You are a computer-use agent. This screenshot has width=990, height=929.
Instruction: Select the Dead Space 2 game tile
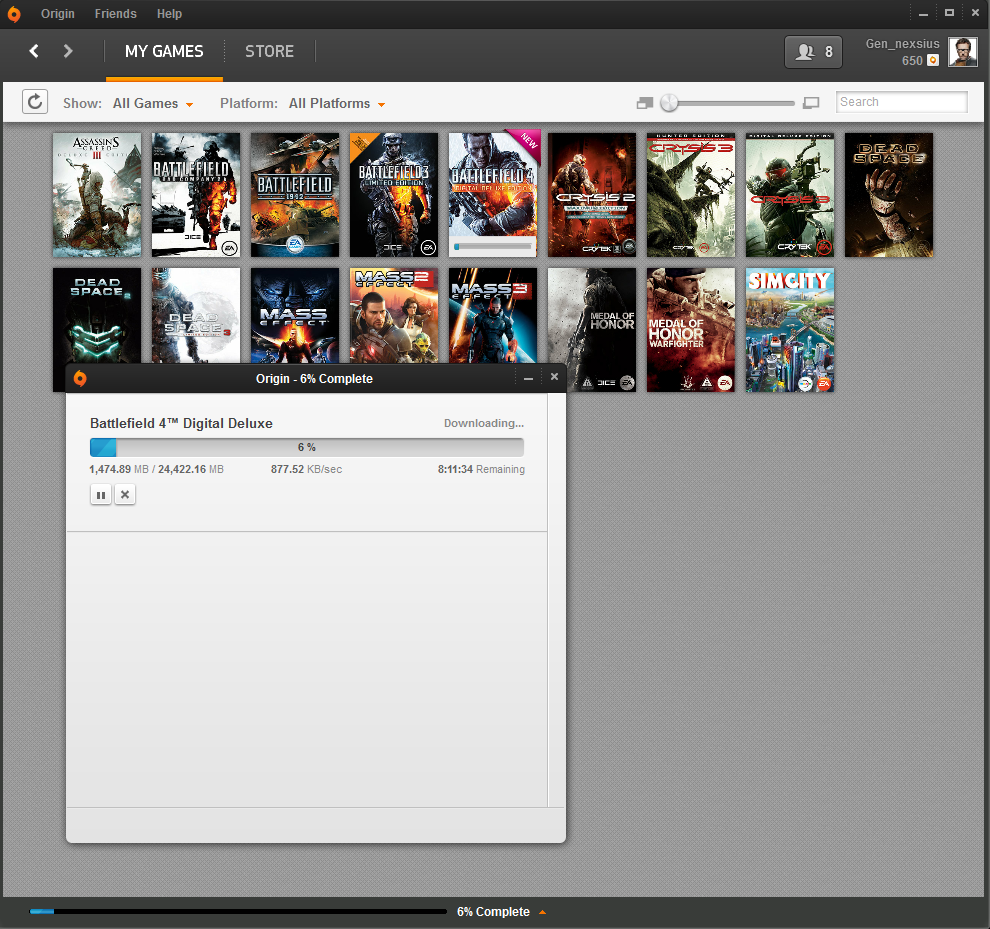pyautogui.click(x=97, y=315)
